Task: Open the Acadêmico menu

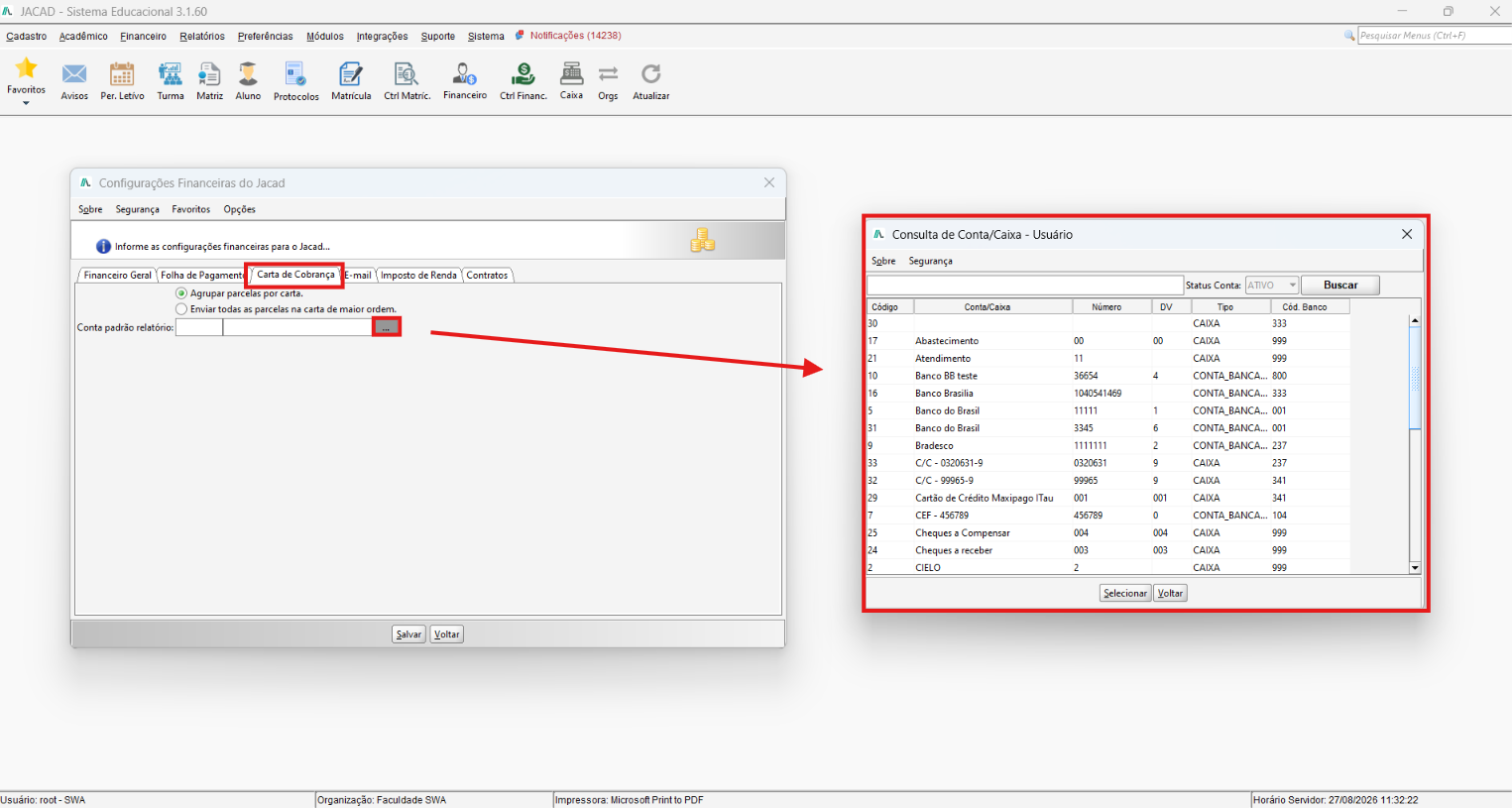Action: click(83, 37)
